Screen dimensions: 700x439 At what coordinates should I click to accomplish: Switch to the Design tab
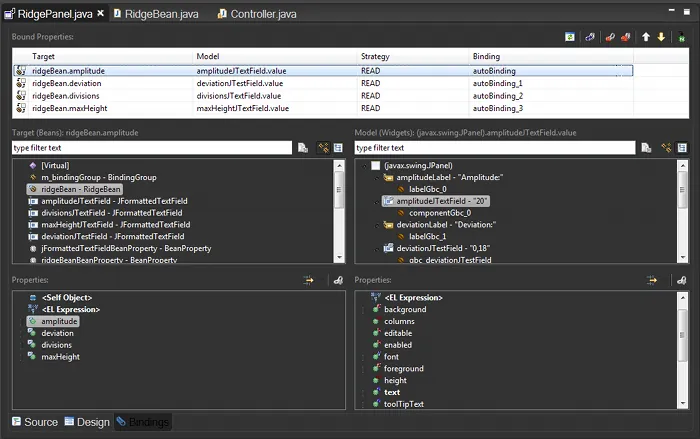pos(87,422)
